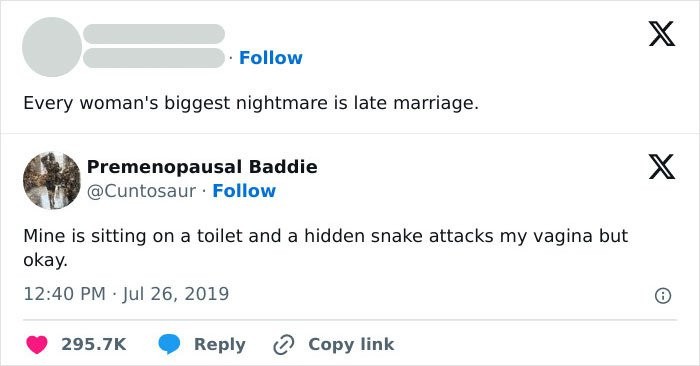Click the X logo on top tweet
This screenshot has width=700, height=366.
tap(662, 33)
